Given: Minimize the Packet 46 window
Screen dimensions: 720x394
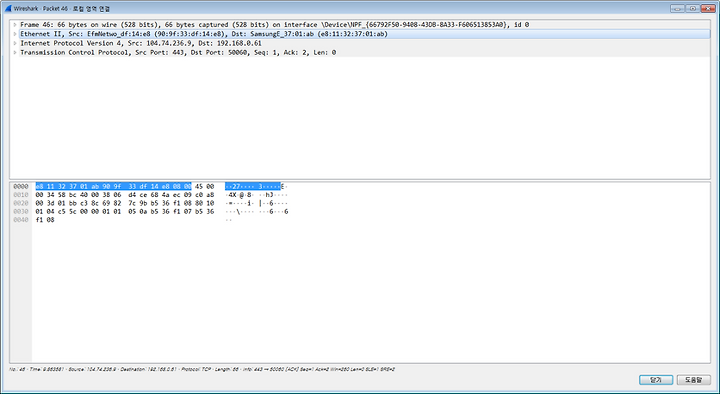Looking at the screenshot, I should (x=677, y=8).
